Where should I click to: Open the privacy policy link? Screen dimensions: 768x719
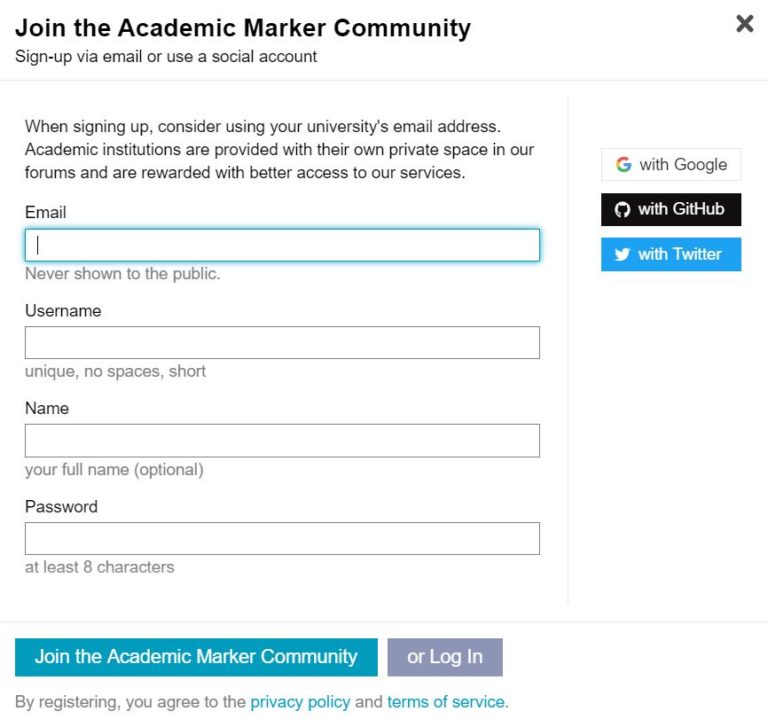click(x=300, y=702)
